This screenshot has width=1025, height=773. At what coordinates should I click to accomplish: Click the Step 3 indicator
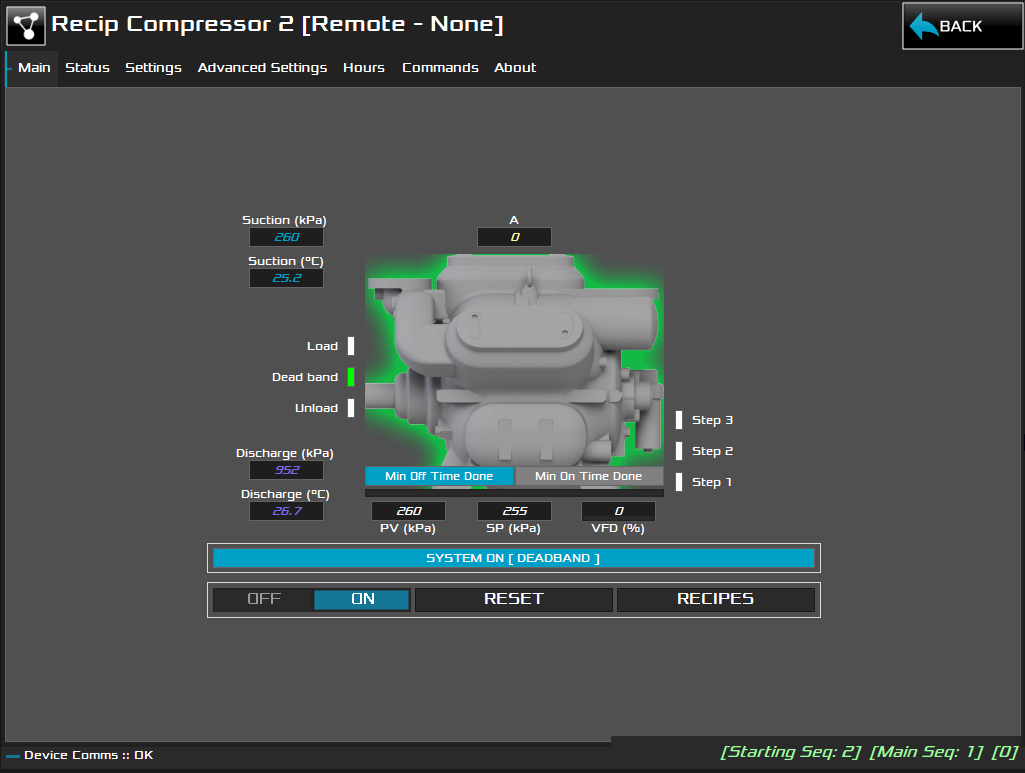pos(679,420)
